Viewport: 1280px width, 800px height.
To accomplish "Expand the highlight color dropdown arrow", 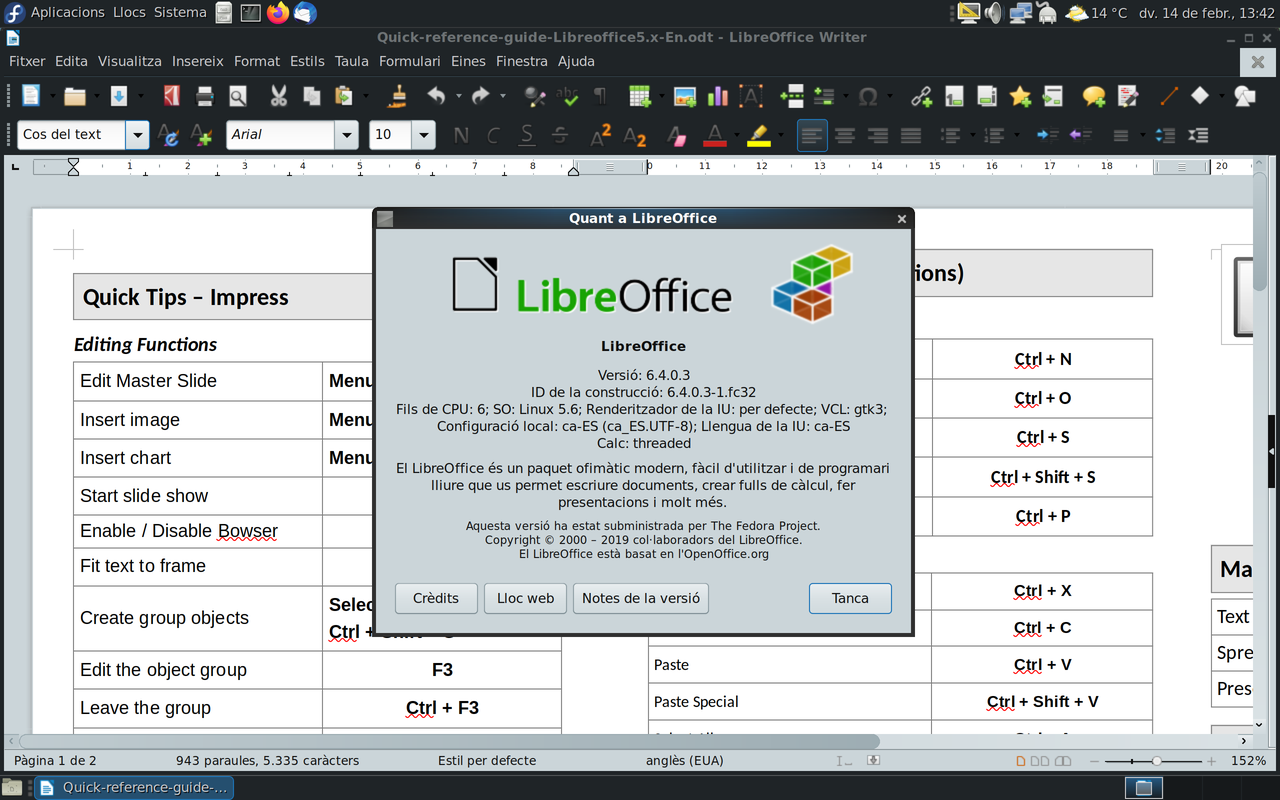I will 780,135.
